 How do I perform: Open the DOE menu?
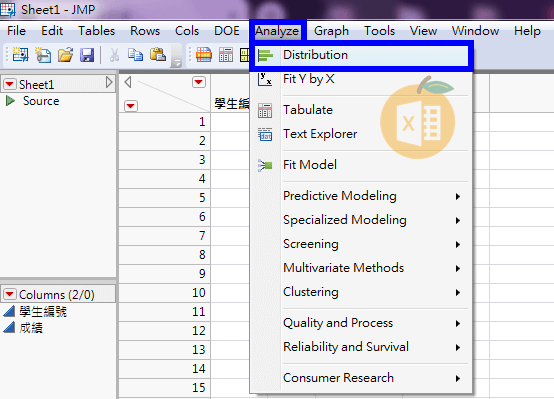[x=227, y=31]
